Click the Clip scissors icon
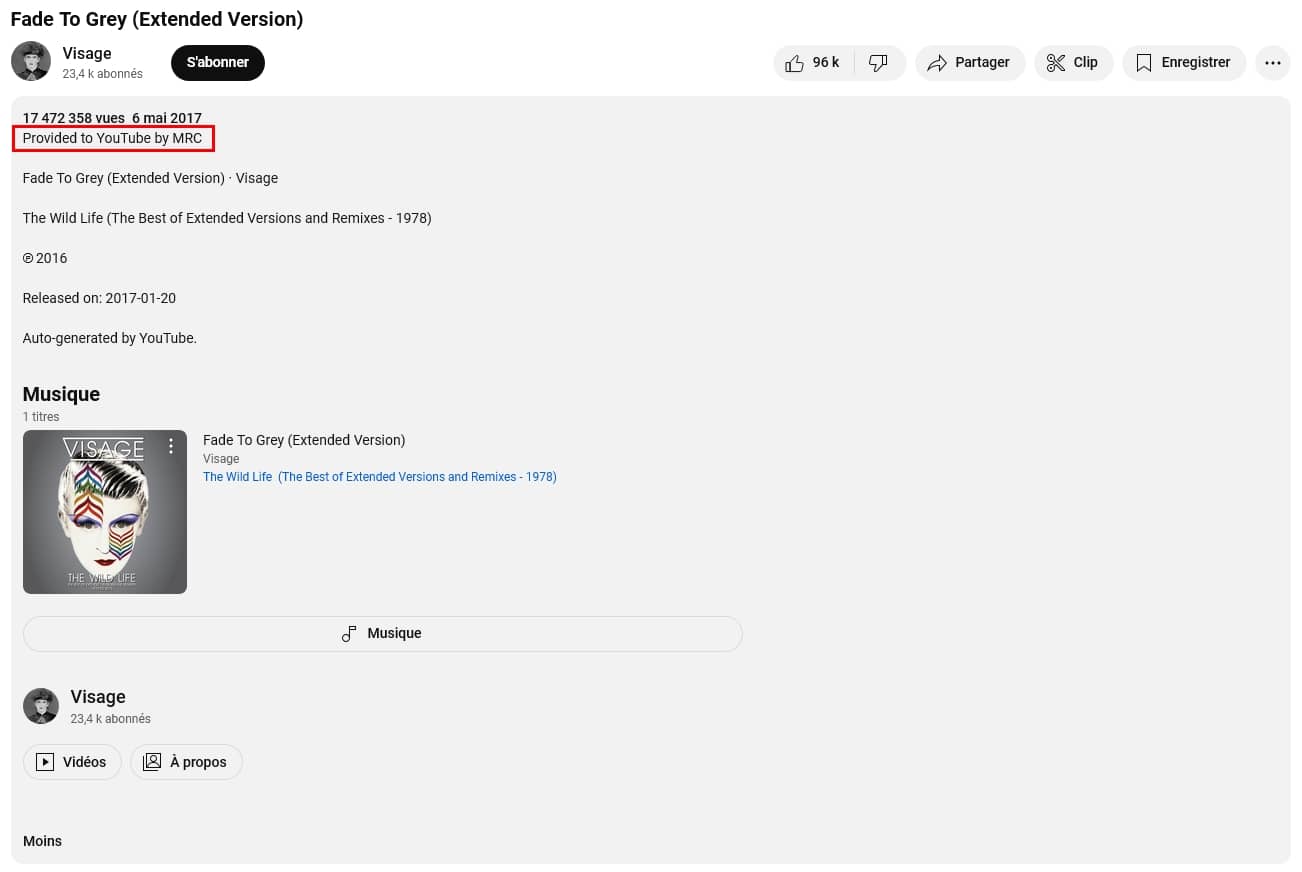Viewport: 1302px width, 872px height. pyautogui.click(x=1056, y=63)
